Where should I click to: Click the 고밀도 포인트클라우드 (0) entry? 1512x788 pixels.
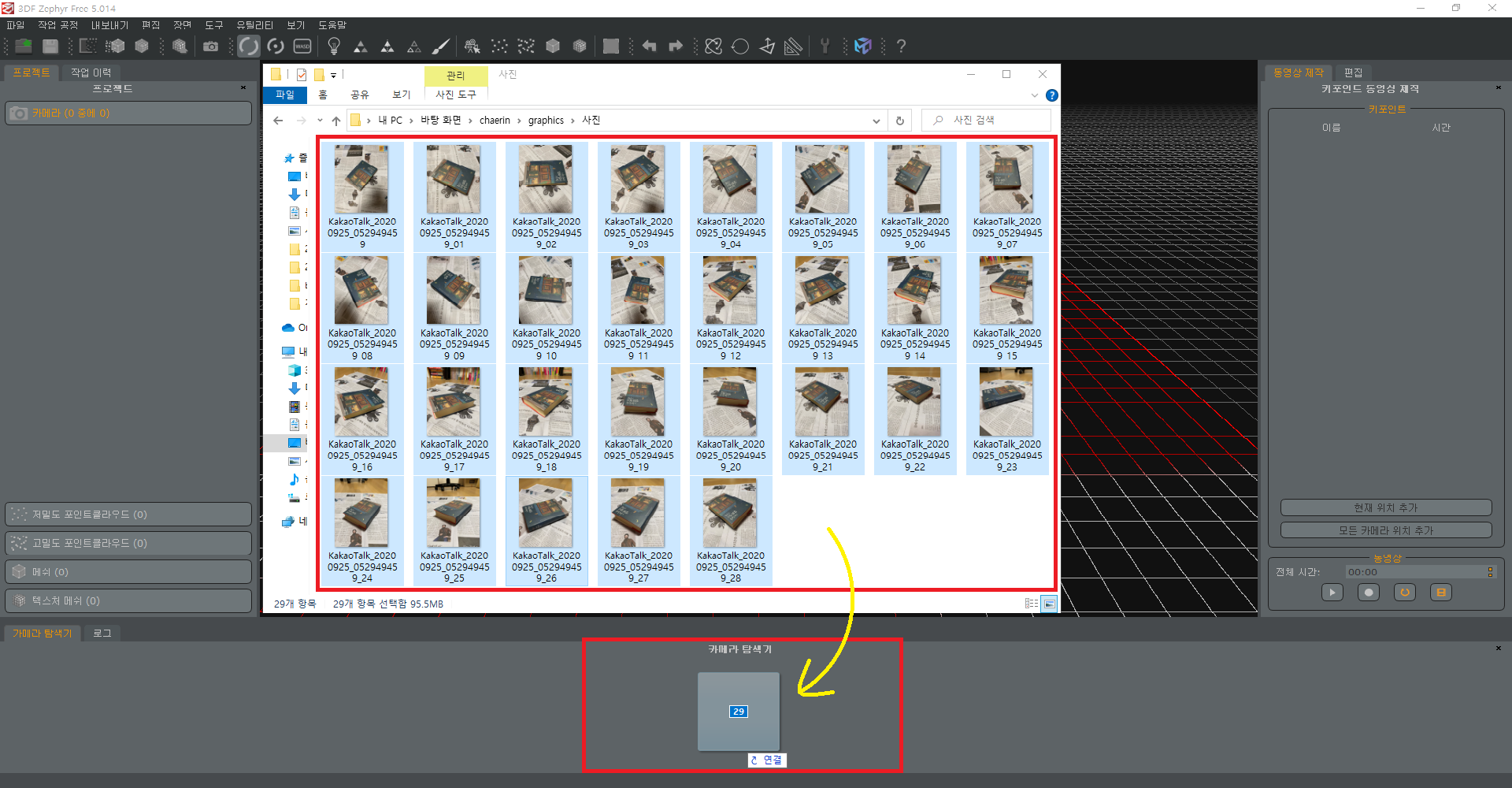click(128, 543)
